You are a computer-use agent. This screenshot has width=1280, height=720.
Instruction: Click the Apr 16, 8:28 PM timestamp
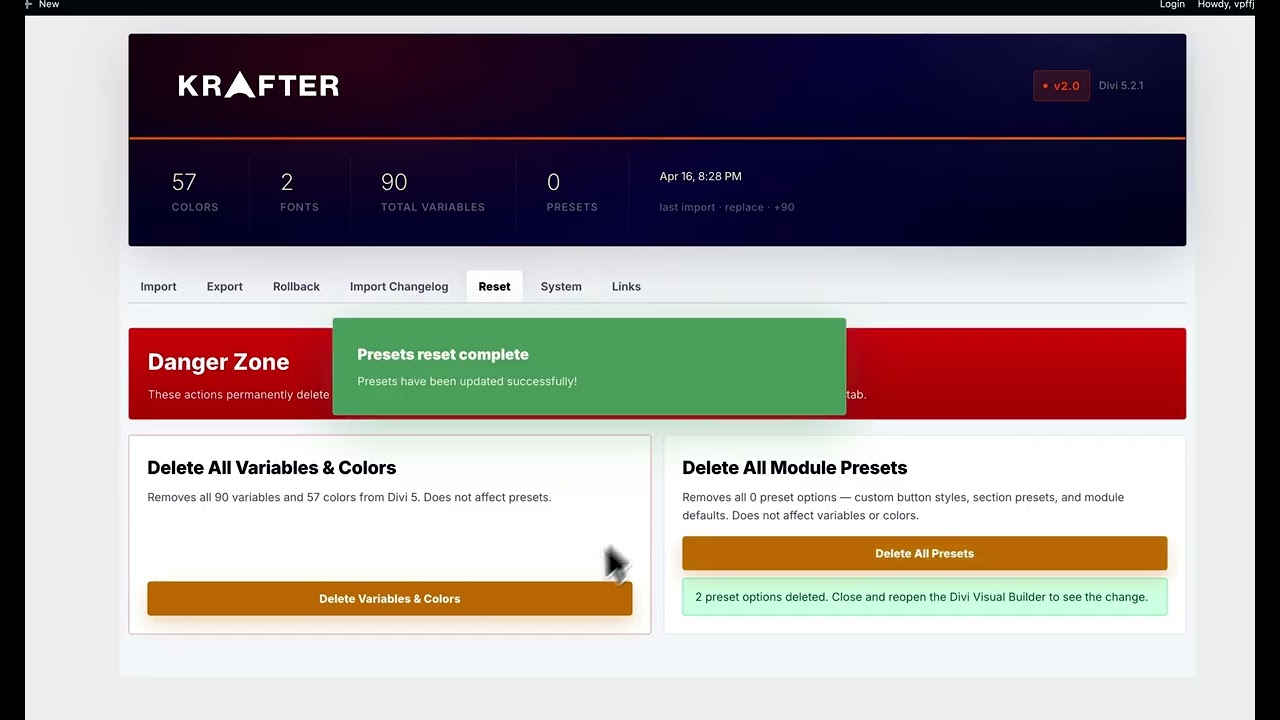point(700,176)
